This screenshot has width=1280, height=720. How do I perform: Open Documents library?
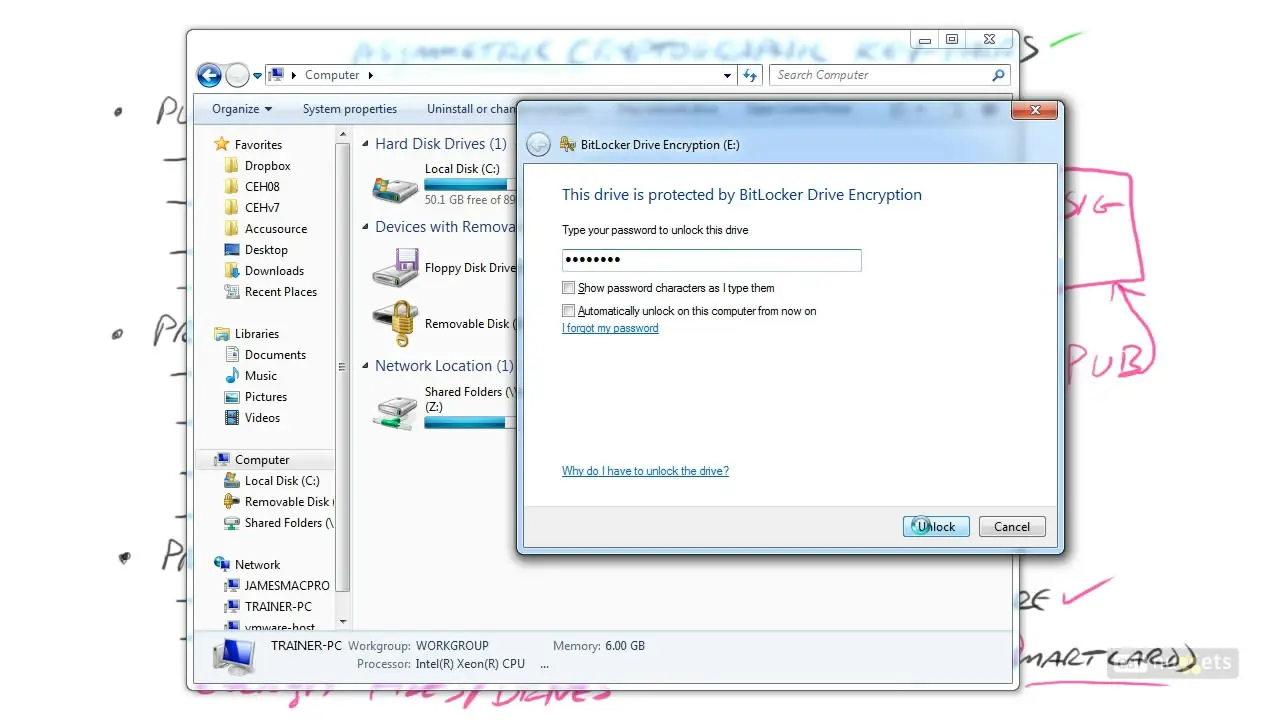coord(275,355)
